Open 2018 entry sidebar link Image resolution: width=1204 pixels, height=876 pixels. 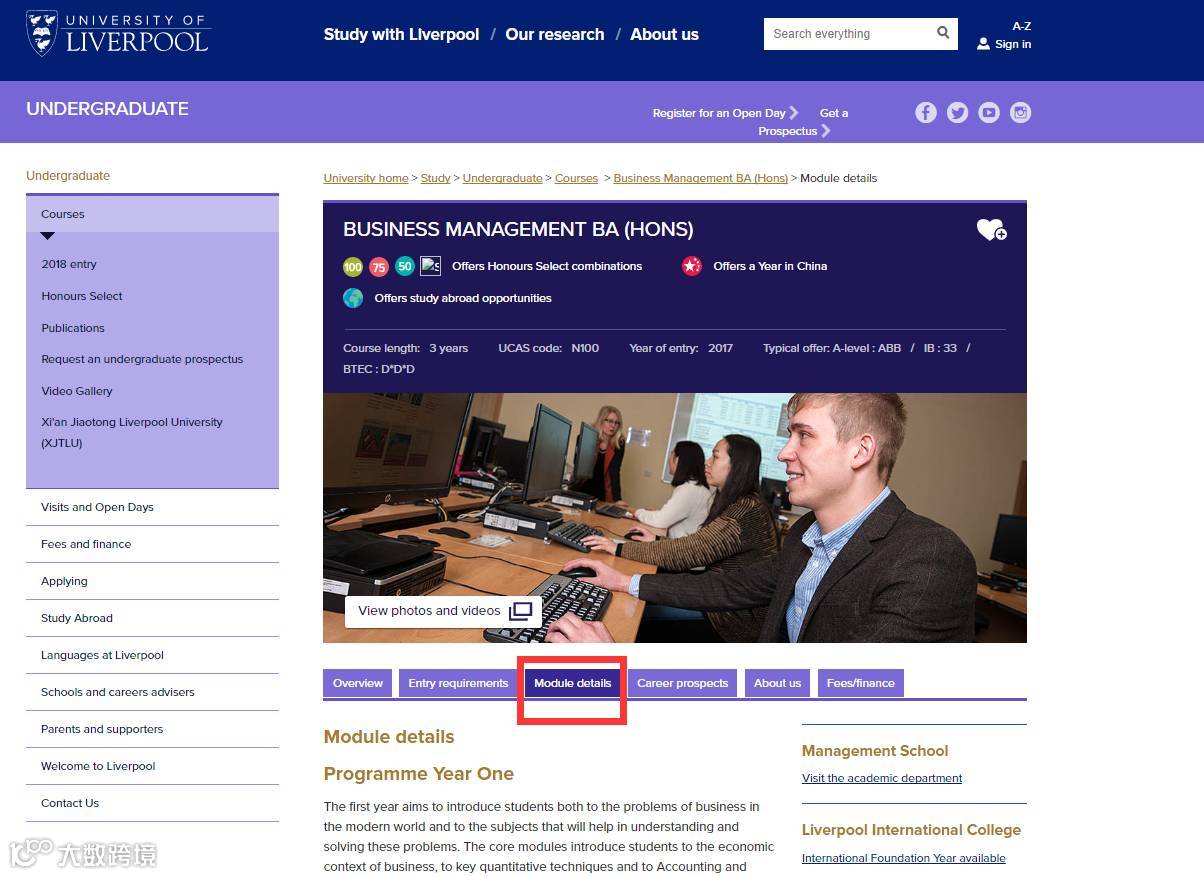(x=69, y=264)
